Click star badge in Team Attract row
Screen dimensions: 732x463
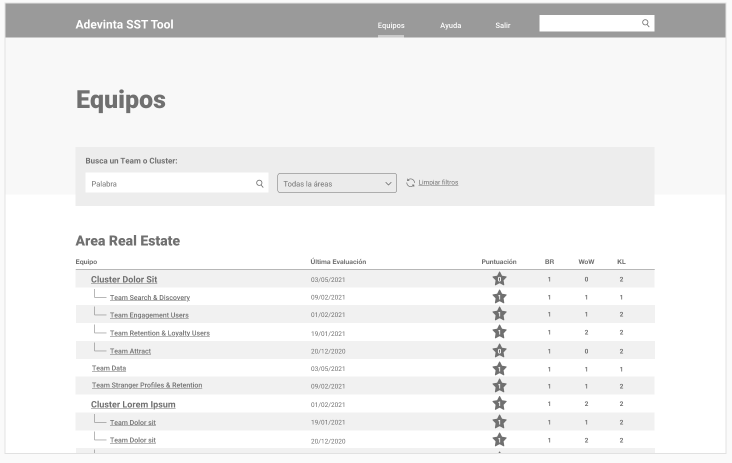pos(499,351)
